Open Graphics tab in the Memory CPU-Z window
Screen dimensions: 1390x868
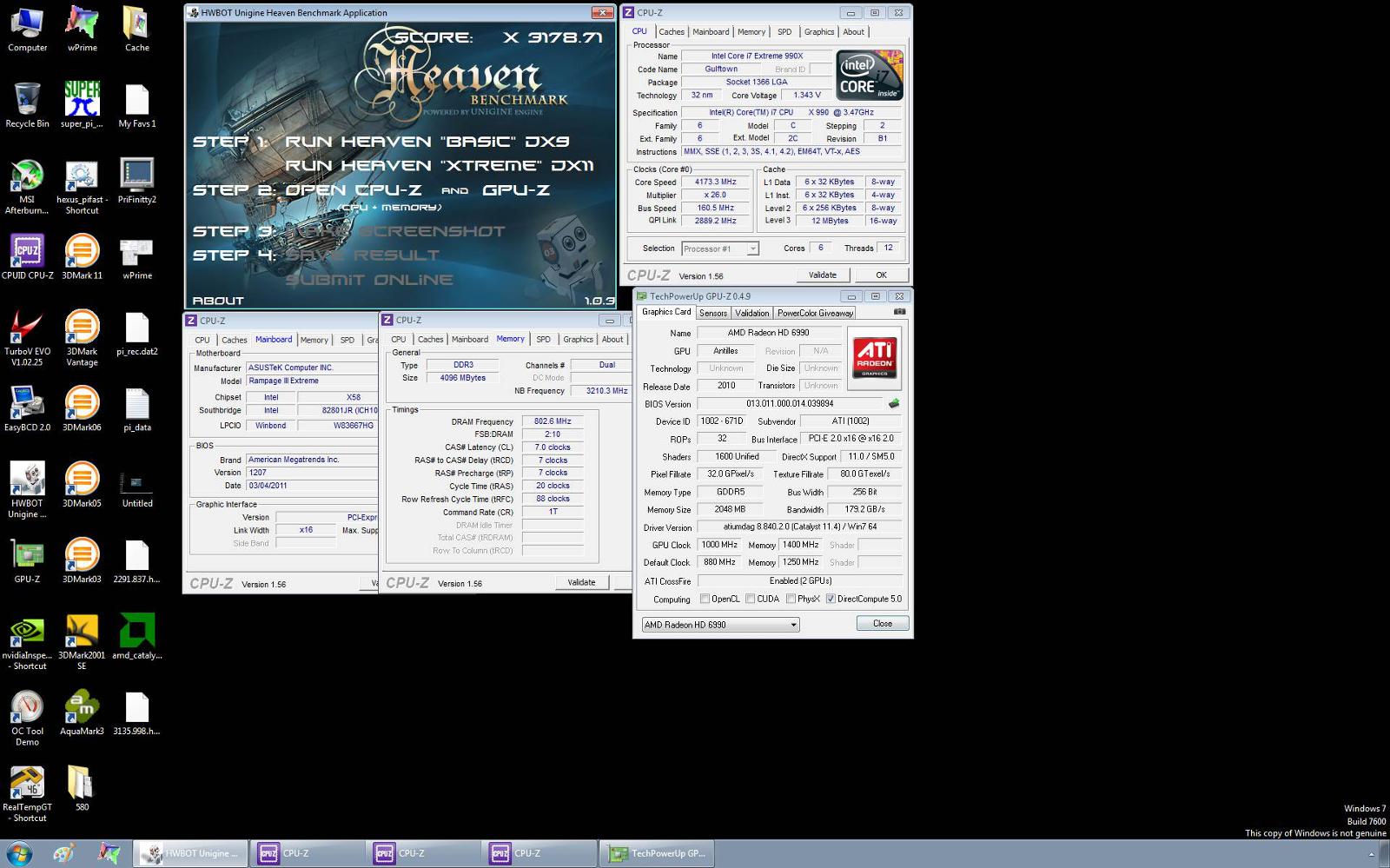tap(578, 340)
